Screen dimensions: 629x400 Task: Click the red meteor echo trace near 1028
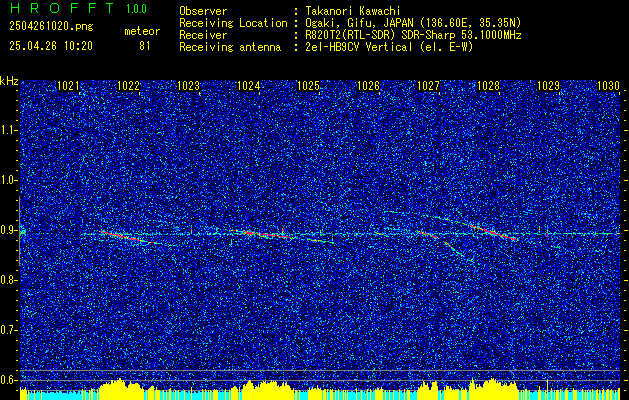[x=493, y=233]
